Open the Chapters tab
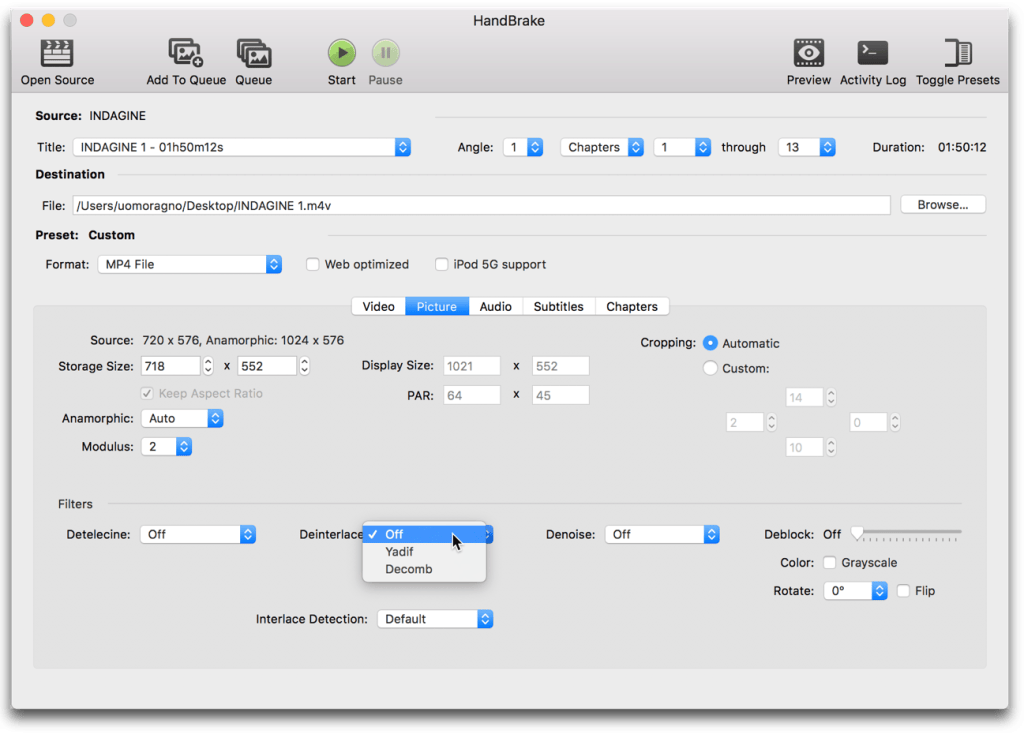Screen dimensions: 1024x734 632,306
